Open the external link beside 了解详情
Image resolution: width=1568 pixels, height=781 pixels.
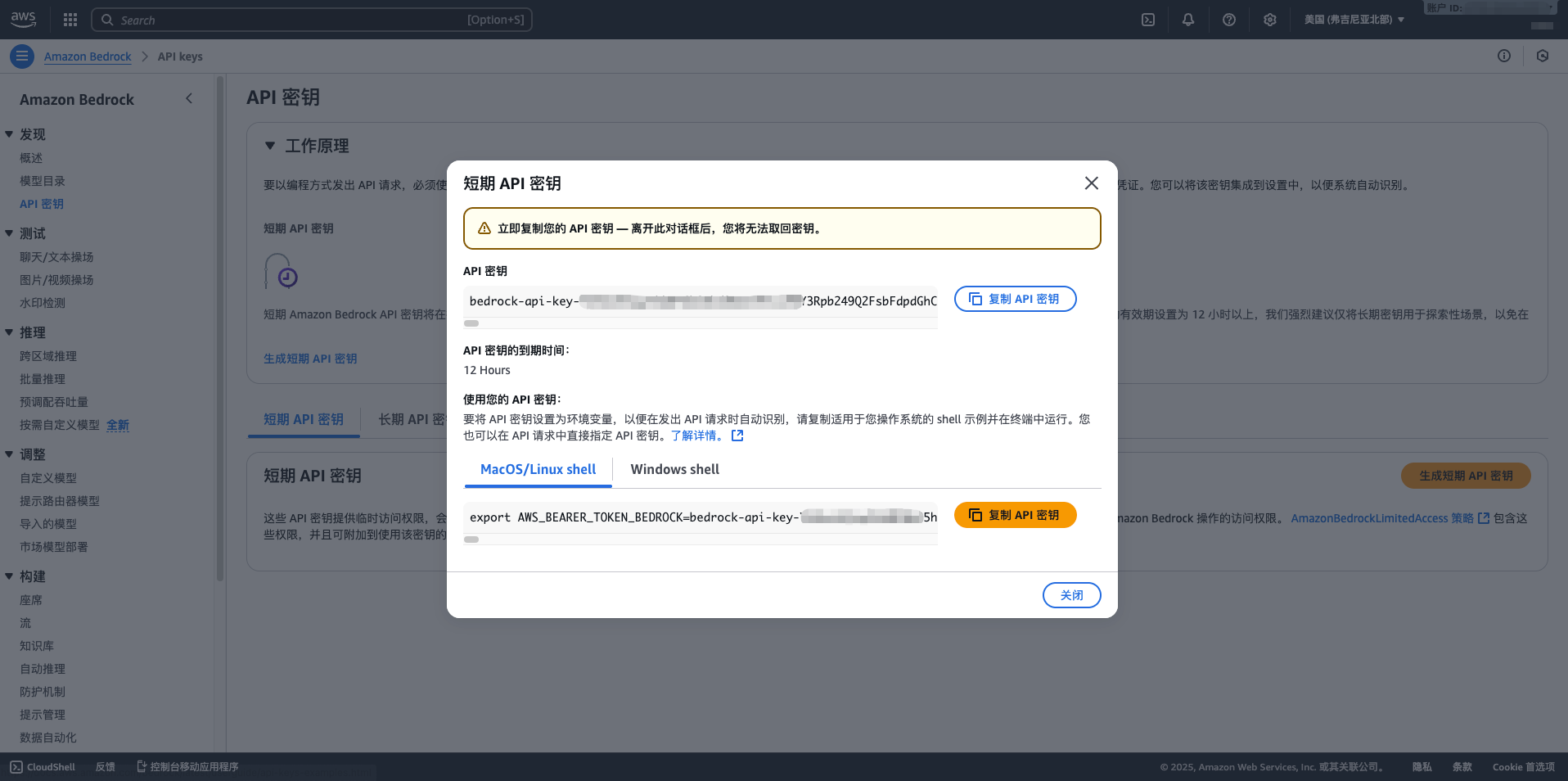[x=737, y=435]
